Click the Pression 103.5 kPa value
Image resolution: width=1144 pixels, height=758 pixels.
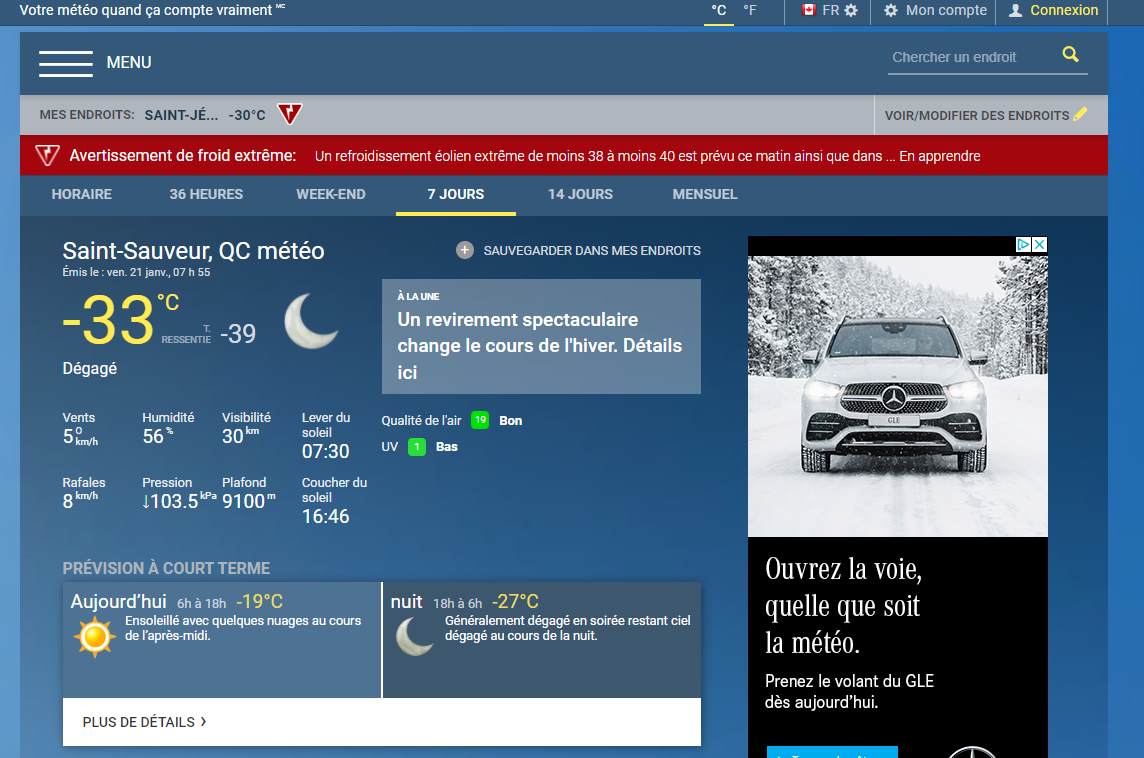coord(179,500)
